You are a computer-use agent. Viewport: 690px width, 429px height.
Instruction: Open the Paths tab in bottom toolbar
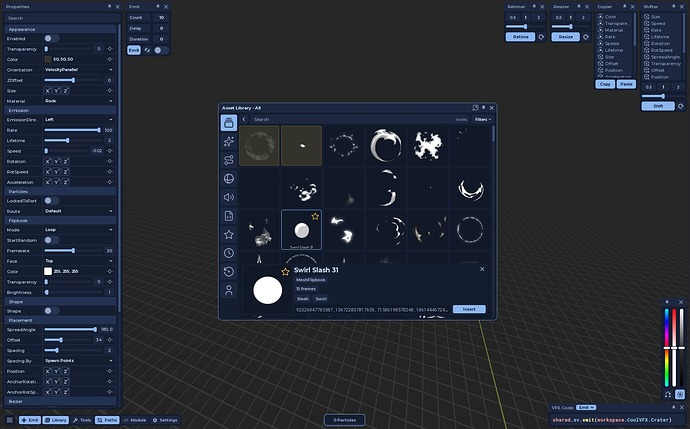[x=107, y=420]
